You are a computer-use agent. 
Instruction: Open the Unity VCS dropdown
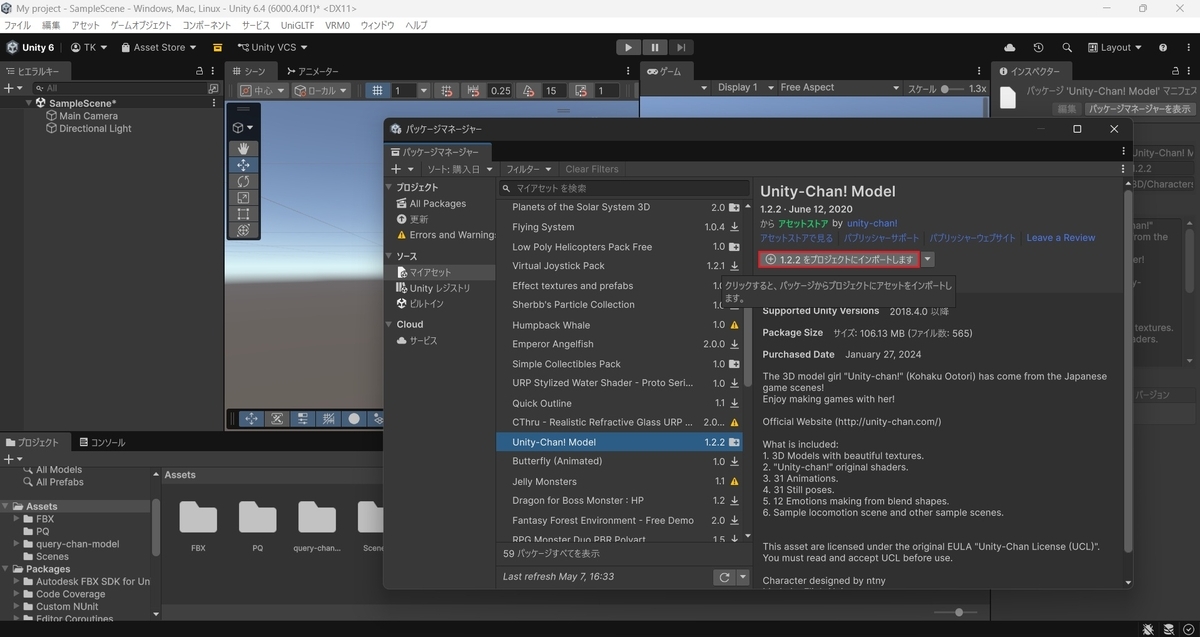click(x=272, y=47)
